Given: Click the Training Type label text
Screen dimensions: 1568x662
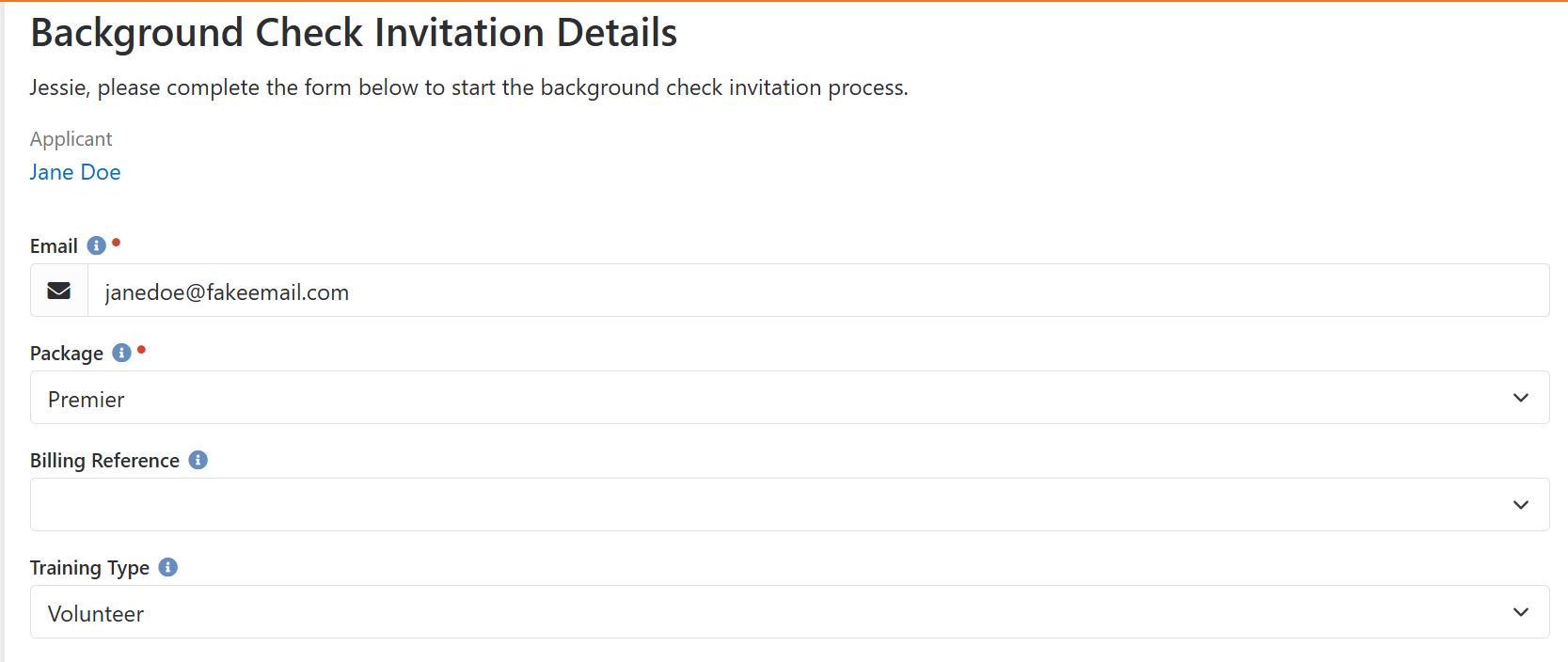Looking at the screenshot, I should coord(89,568).
